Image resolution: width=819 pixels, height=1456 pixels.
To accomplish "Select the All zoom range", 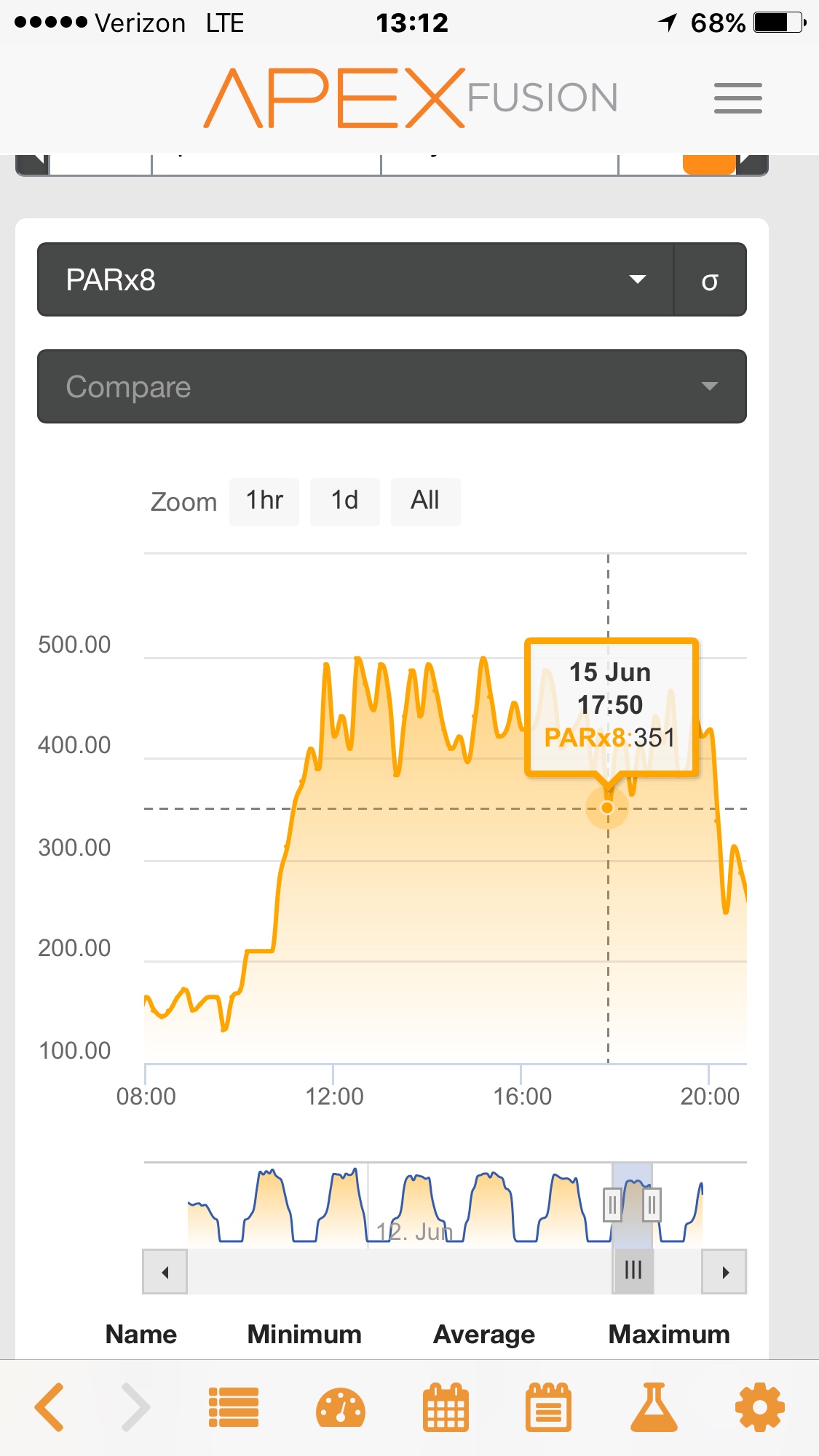I will pos(425,501).
